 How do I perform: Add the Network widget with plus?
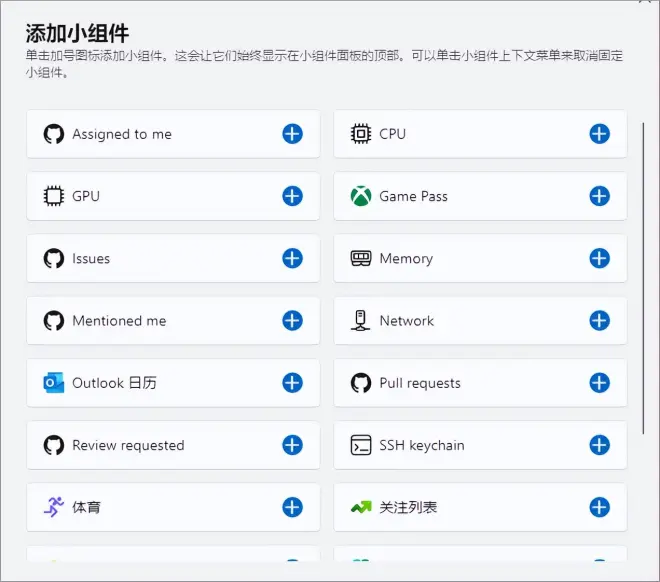tap(599, 321)
